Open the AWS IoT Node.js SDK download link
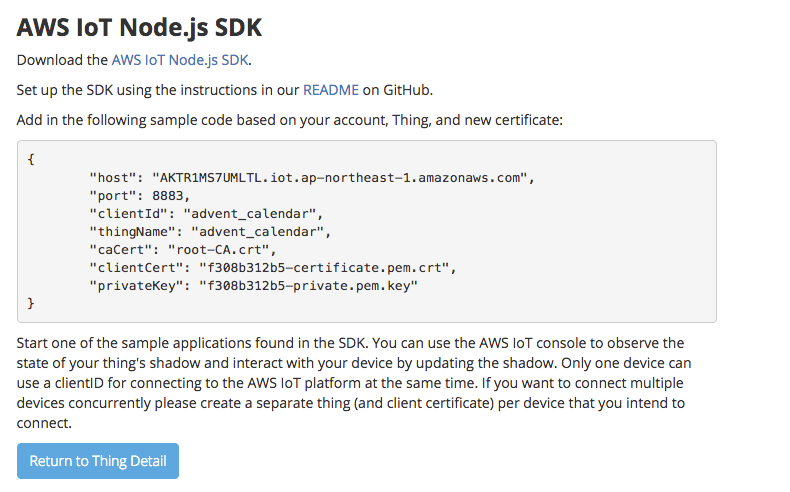The width and height of the screenshot is (790, 492). coord(180,60)
